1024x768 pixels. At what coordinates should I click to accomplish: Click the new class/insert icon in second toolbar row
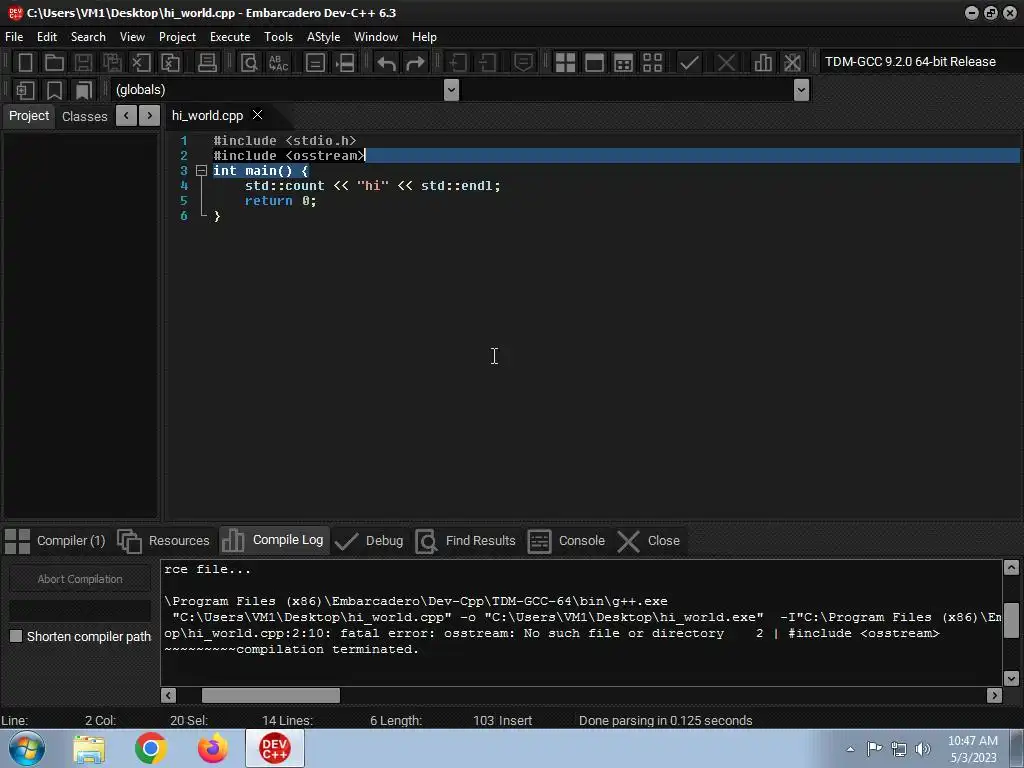click(25, 90)
